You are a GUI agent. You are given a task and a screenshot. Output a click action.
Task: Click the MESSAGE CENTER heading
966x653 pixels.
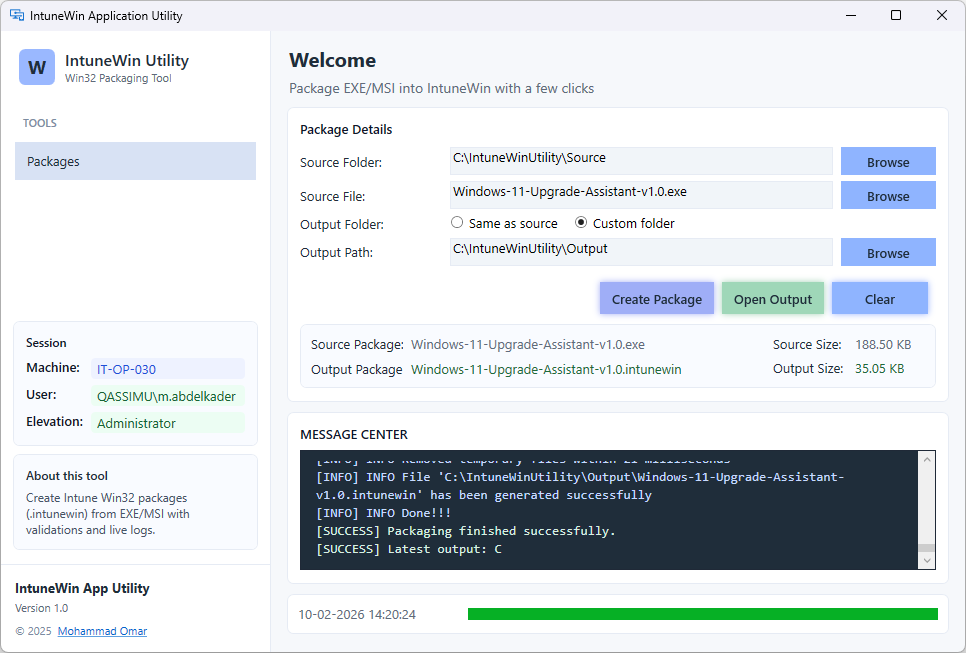point(354,434)
